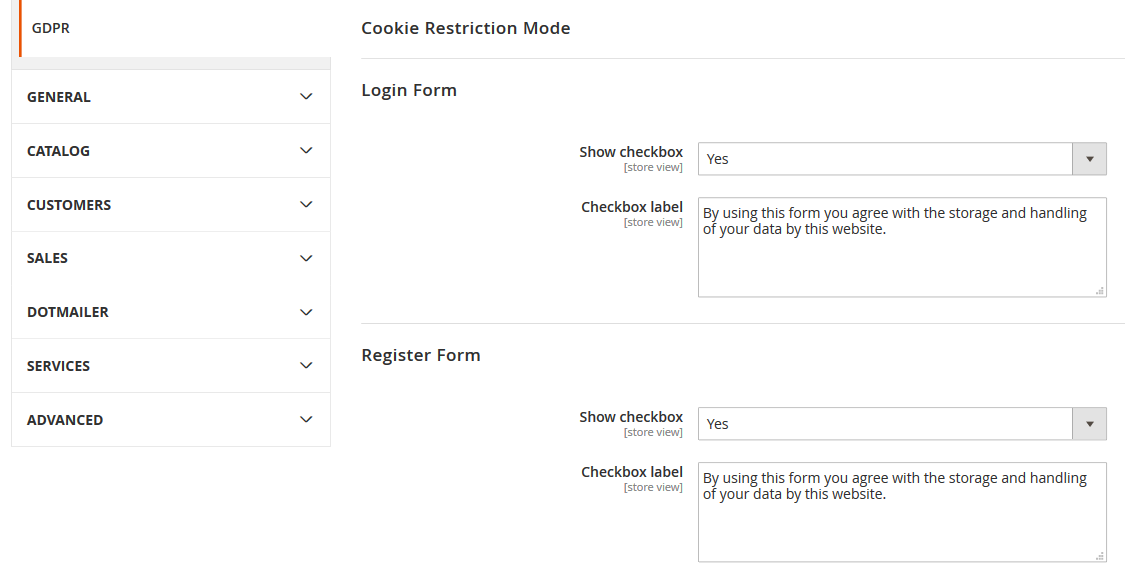Viewport: 1125px width, 578px height.
Task: Click the [store view] link under Show checkbox
Action: pyautogui.click(x=654, y=167)
